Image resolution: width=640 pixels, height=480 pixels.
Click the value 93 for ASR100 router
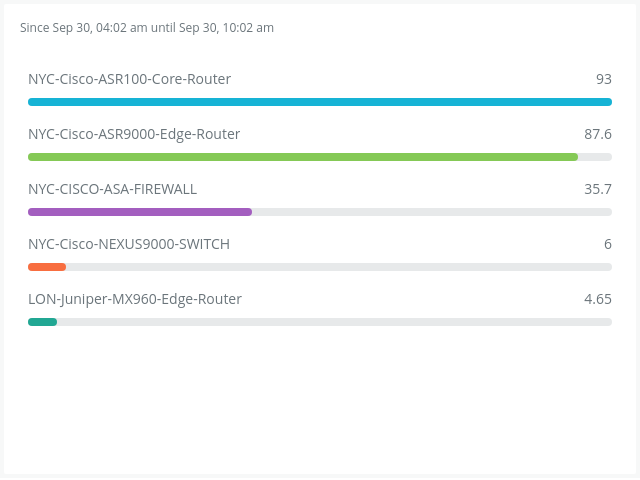tap(603, 79)
